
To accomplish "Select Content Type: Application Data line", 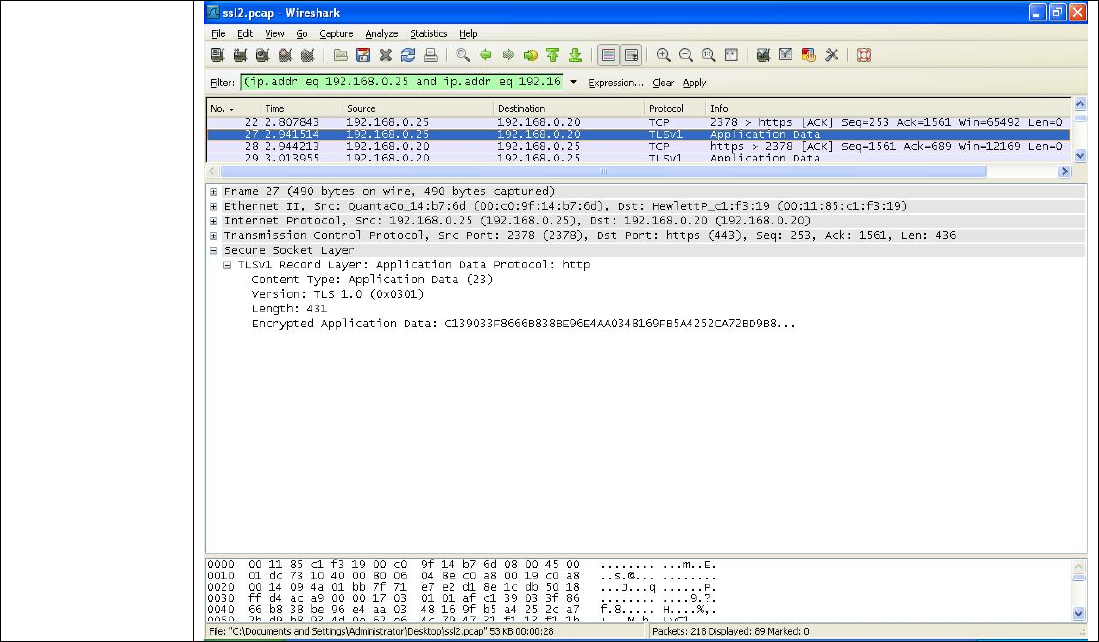I will point(372,280).
